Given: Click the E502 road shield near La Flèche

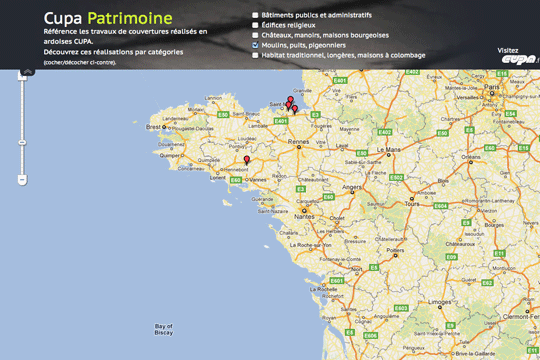Looking at the screenshot, I should point(396,177).
